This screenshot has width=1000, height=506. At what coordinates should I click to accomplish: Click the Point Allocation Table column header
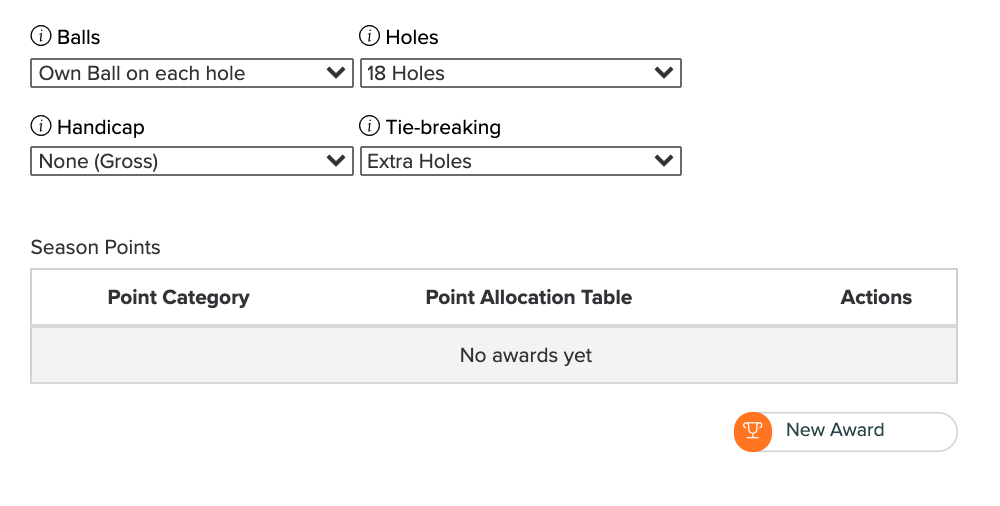point(529,297)
